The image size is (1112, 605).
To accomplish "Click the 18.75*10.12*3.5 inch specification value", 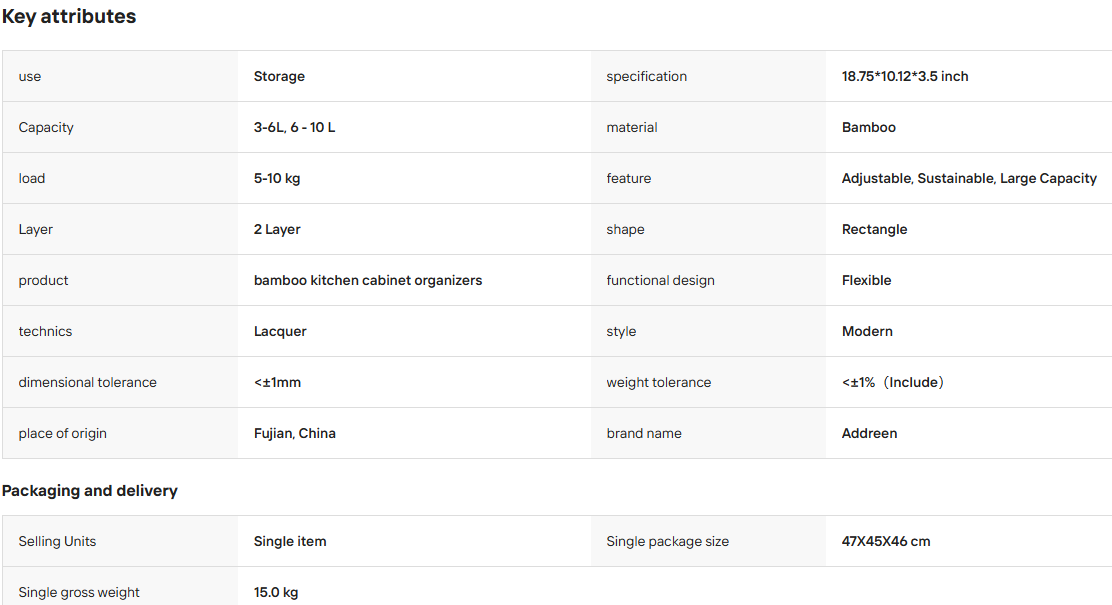I will point(905,76).
